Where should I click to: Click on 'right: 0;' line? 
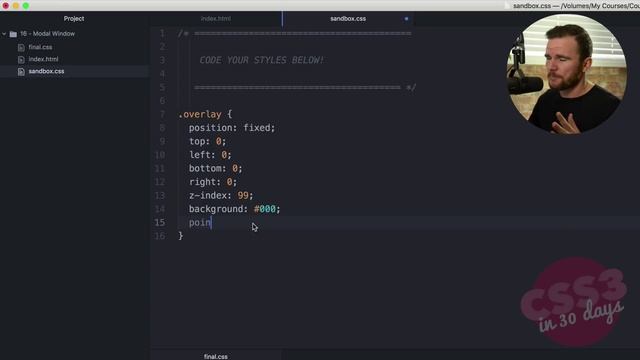click(x=213, y=182)
